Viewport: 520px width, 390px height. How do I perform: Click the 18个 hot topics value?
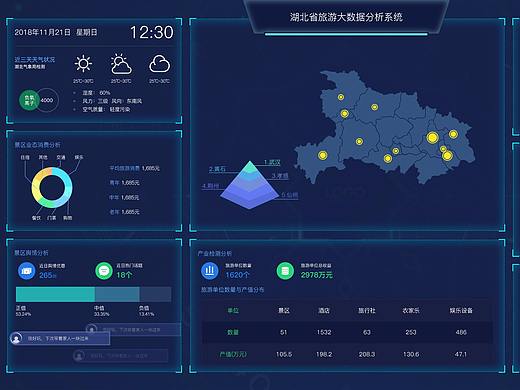(x=124, y=275)
